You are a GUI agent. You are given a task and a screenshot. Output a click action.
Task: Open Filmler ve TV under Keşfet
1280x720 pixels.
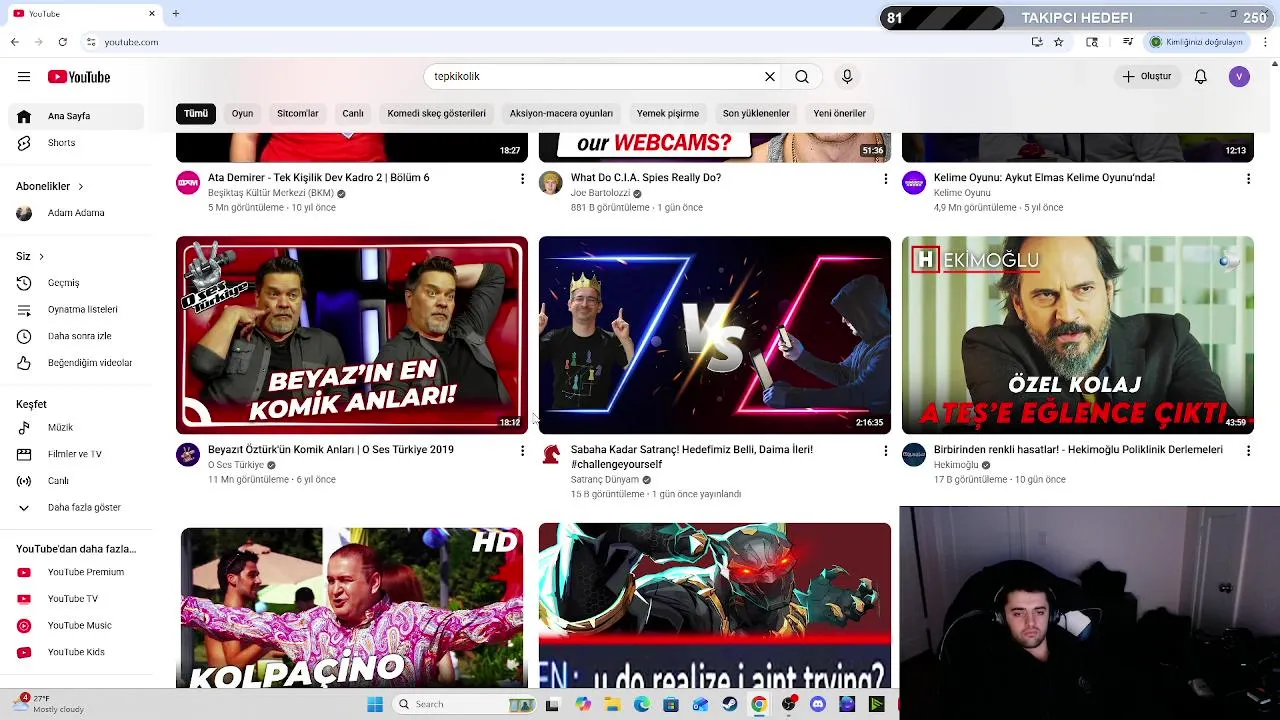click(78, 454)
